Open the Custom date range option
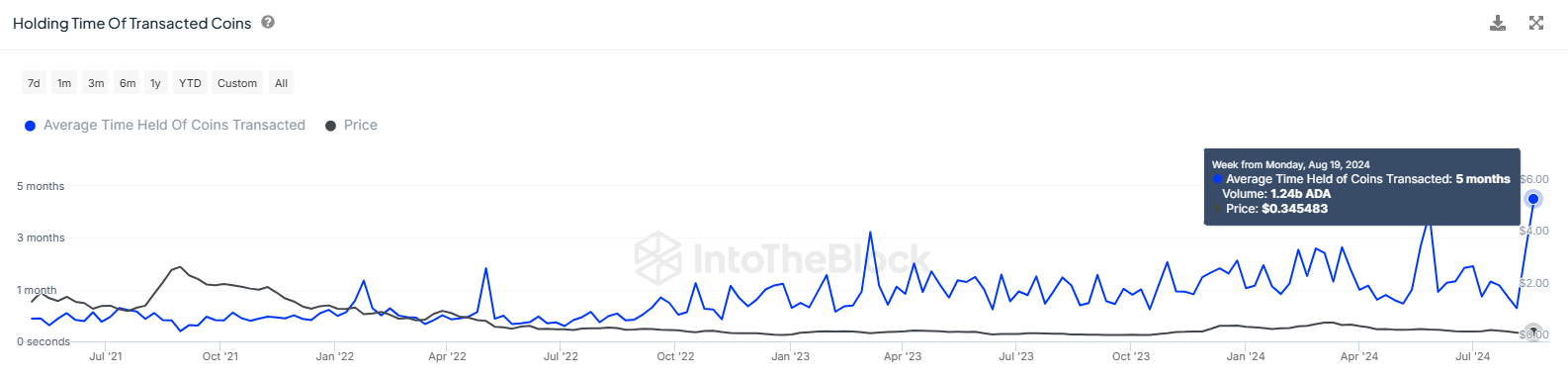 coord(237,83)
